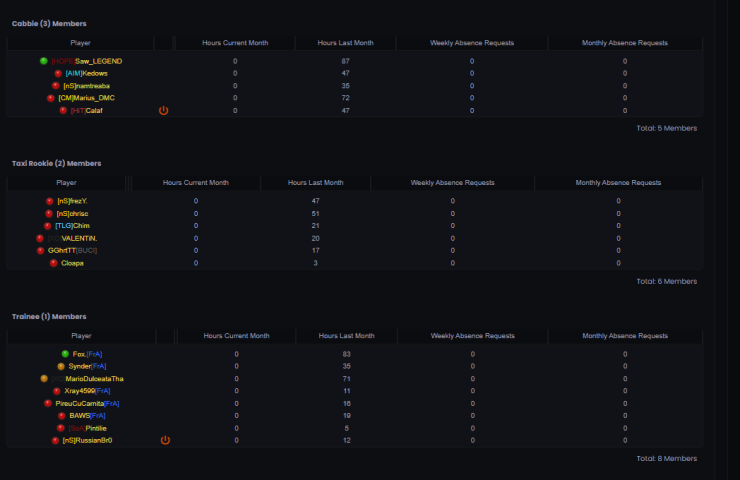
Task: Sort Taxi Rookie table by Player column
Action: click(67, 183)
